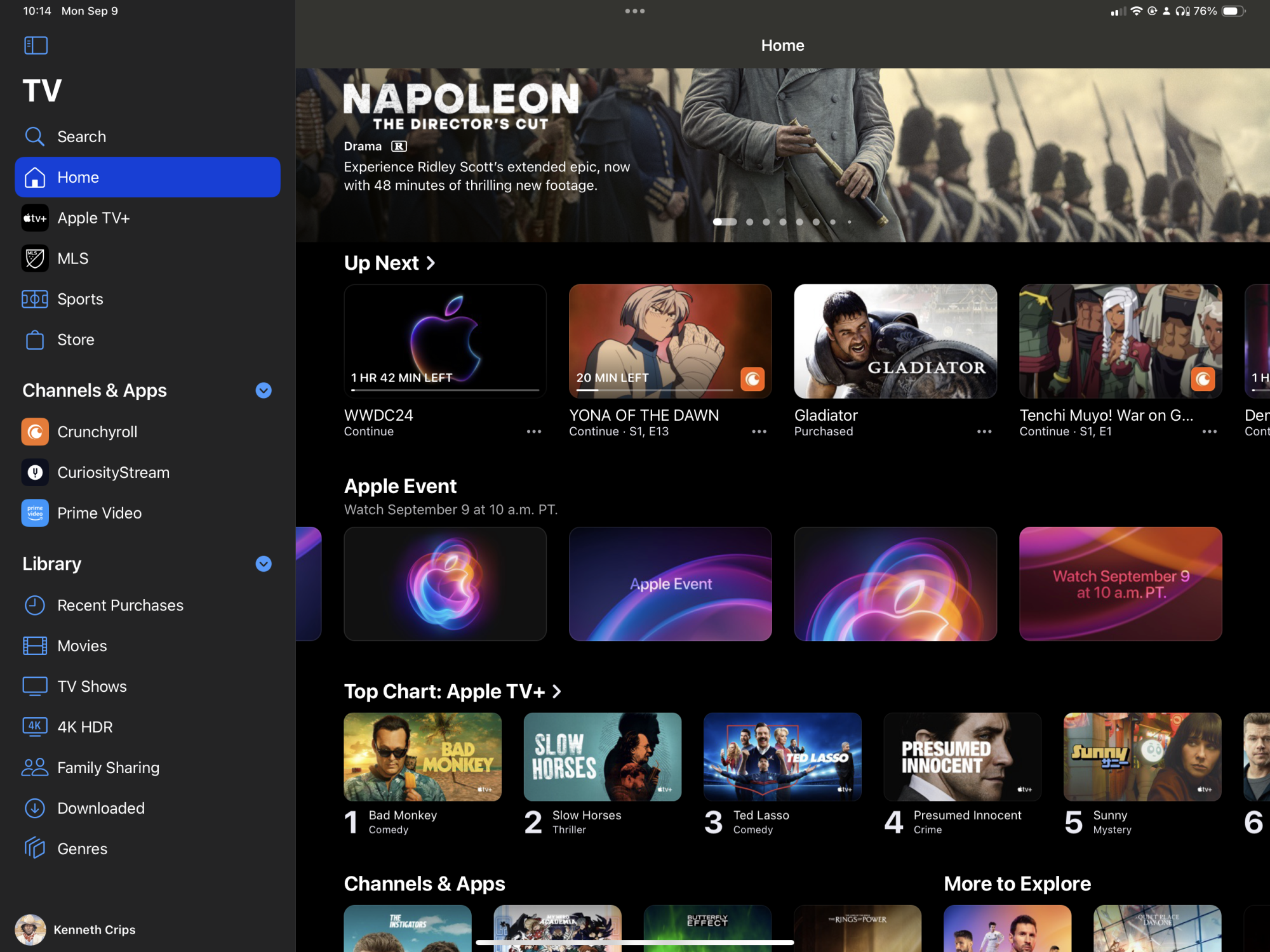Open Movies film strip icon
1270x952 pixels.
34,645
